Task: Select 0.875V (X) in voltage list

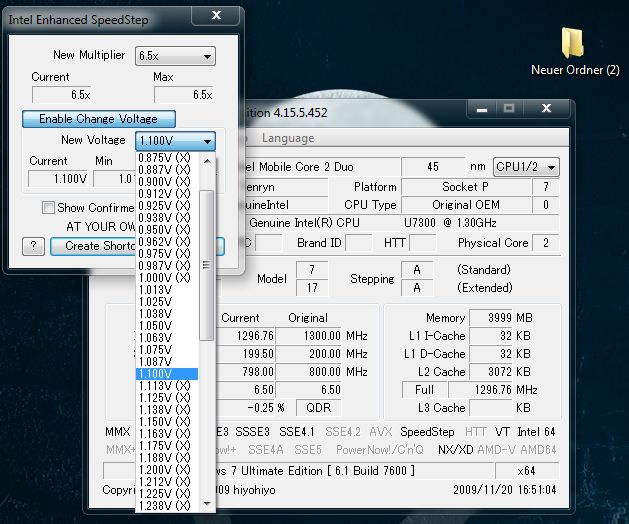Action: pyautogui.click(x=167, y=158)
